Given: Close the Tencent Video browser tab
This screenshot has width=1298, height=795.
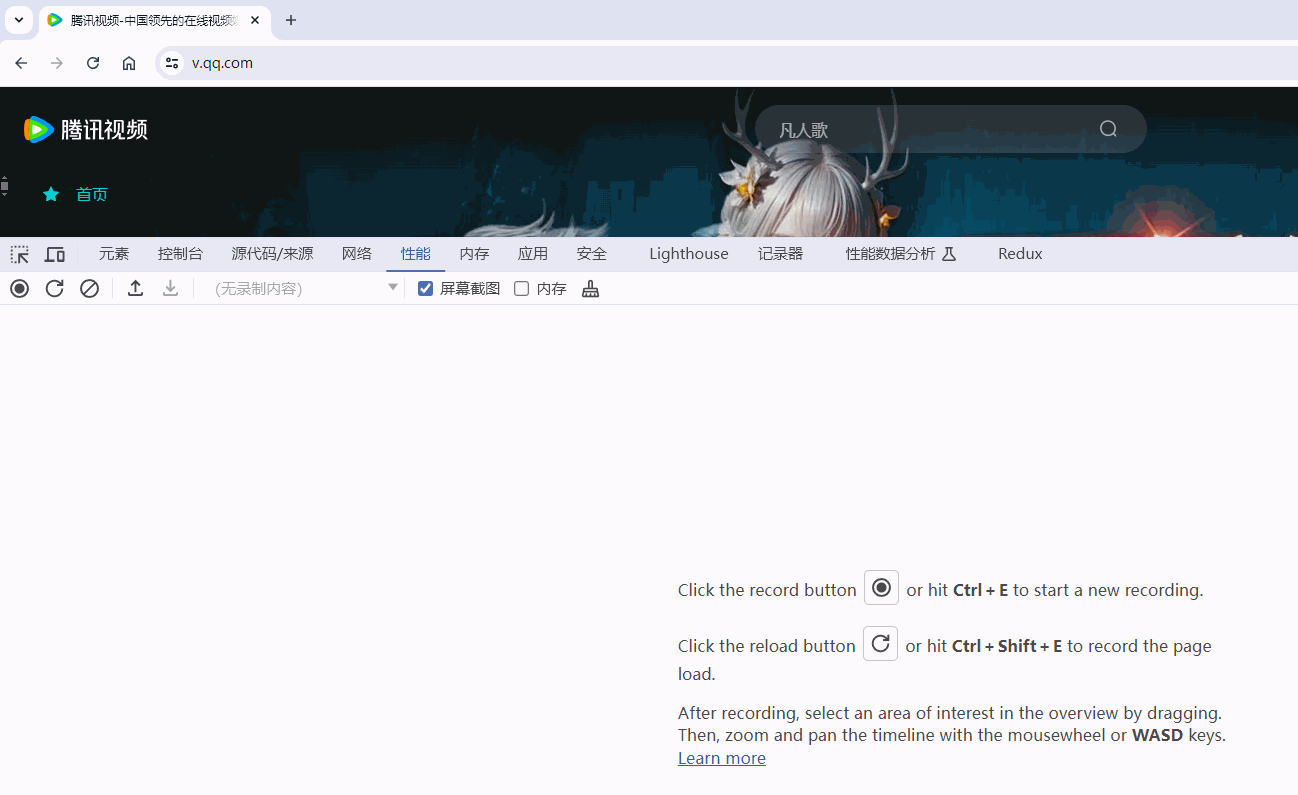Looking at the screenshot, I should click(x=255, y=20).
